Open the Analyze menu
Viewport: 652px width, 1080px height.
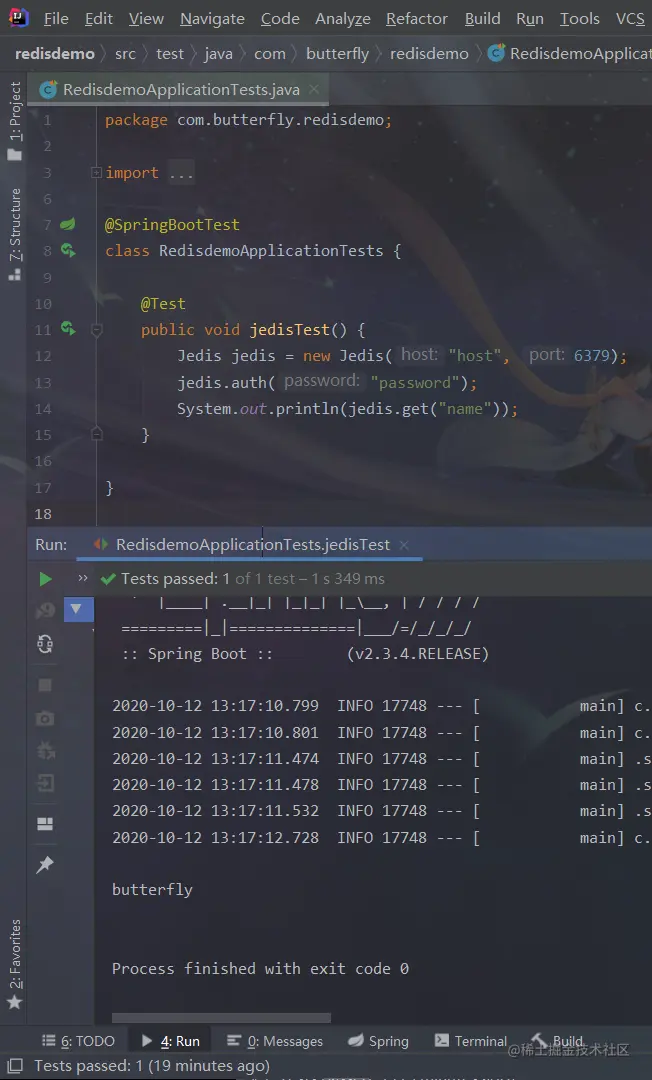(x=343, y=19)
